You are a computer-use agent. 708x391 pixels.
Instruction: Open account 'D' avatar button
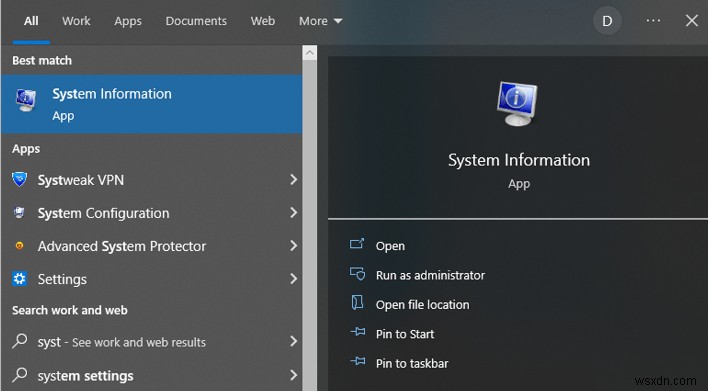point(607,21)
